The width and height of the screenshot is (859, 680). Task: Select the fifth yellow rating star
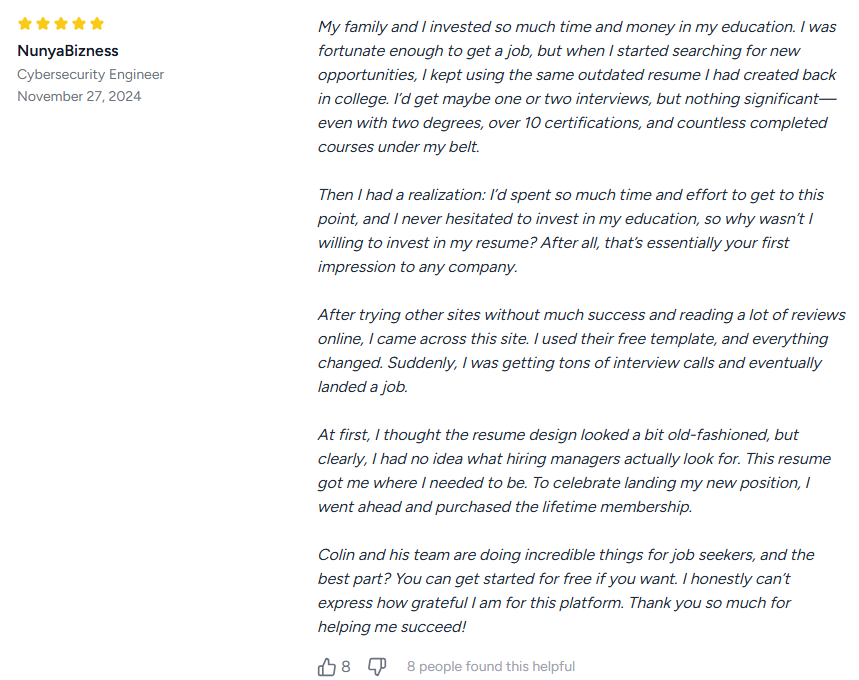tap(97, 24)
